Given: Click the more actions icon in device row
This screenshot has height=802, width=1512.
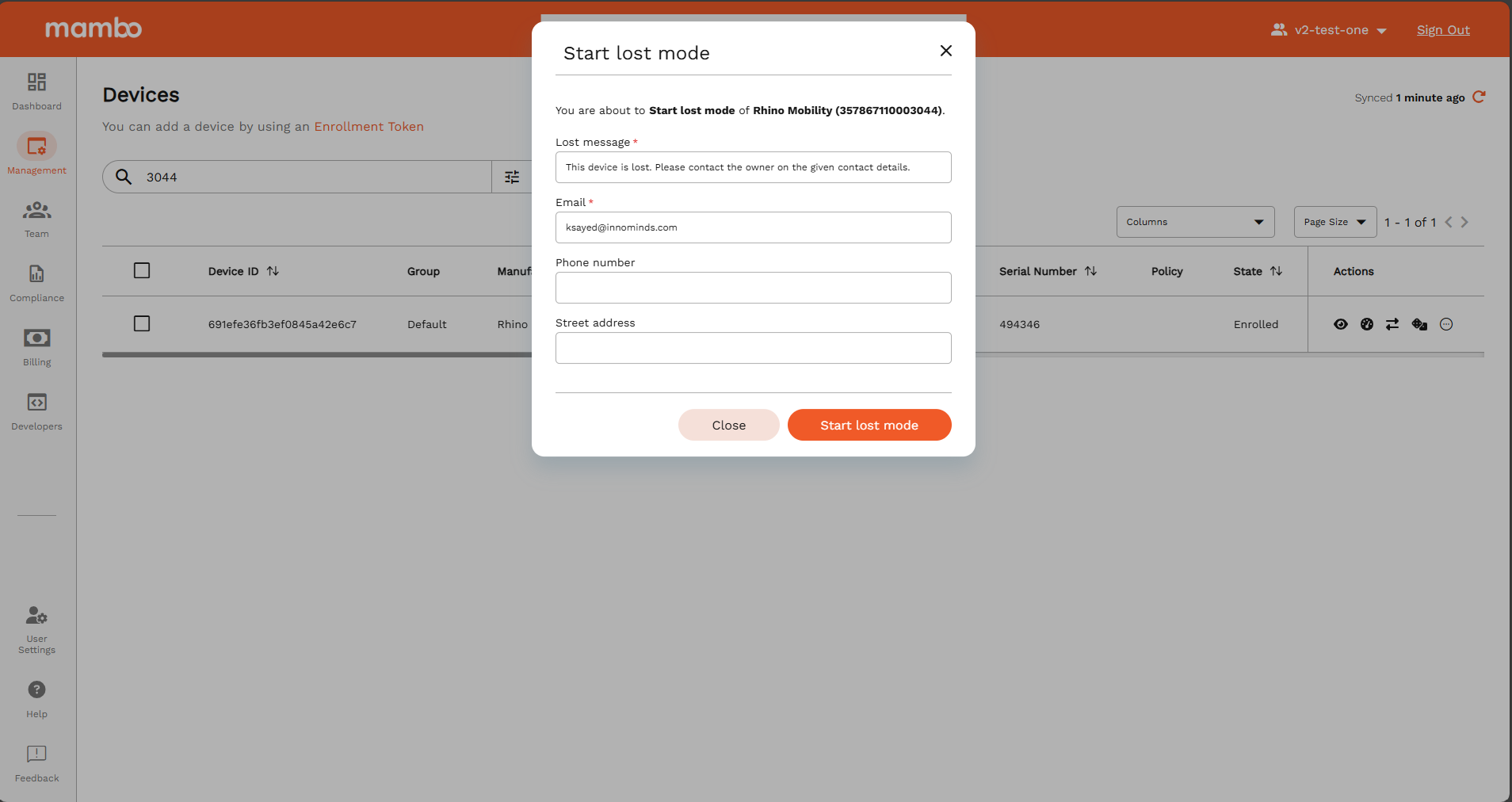Looking at the screenshot, I should click(x=1446, y=324).
